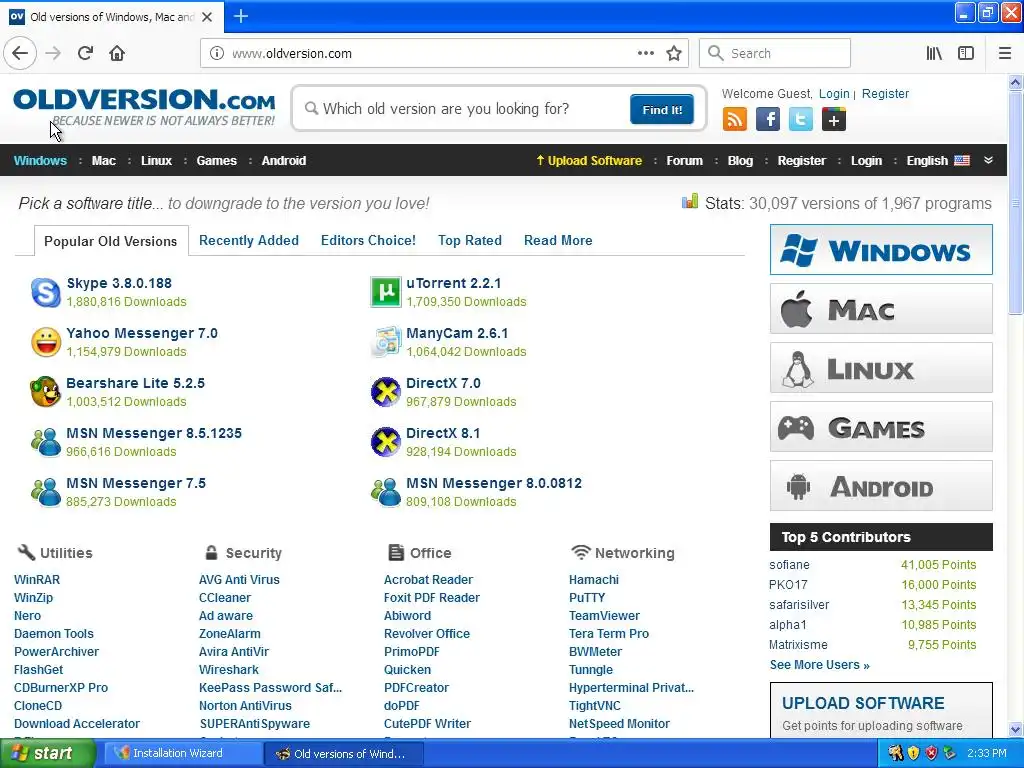Click Upload Software in navigation bar
This screenshot has height=768, width=1024.
click(x=589, y=161)
